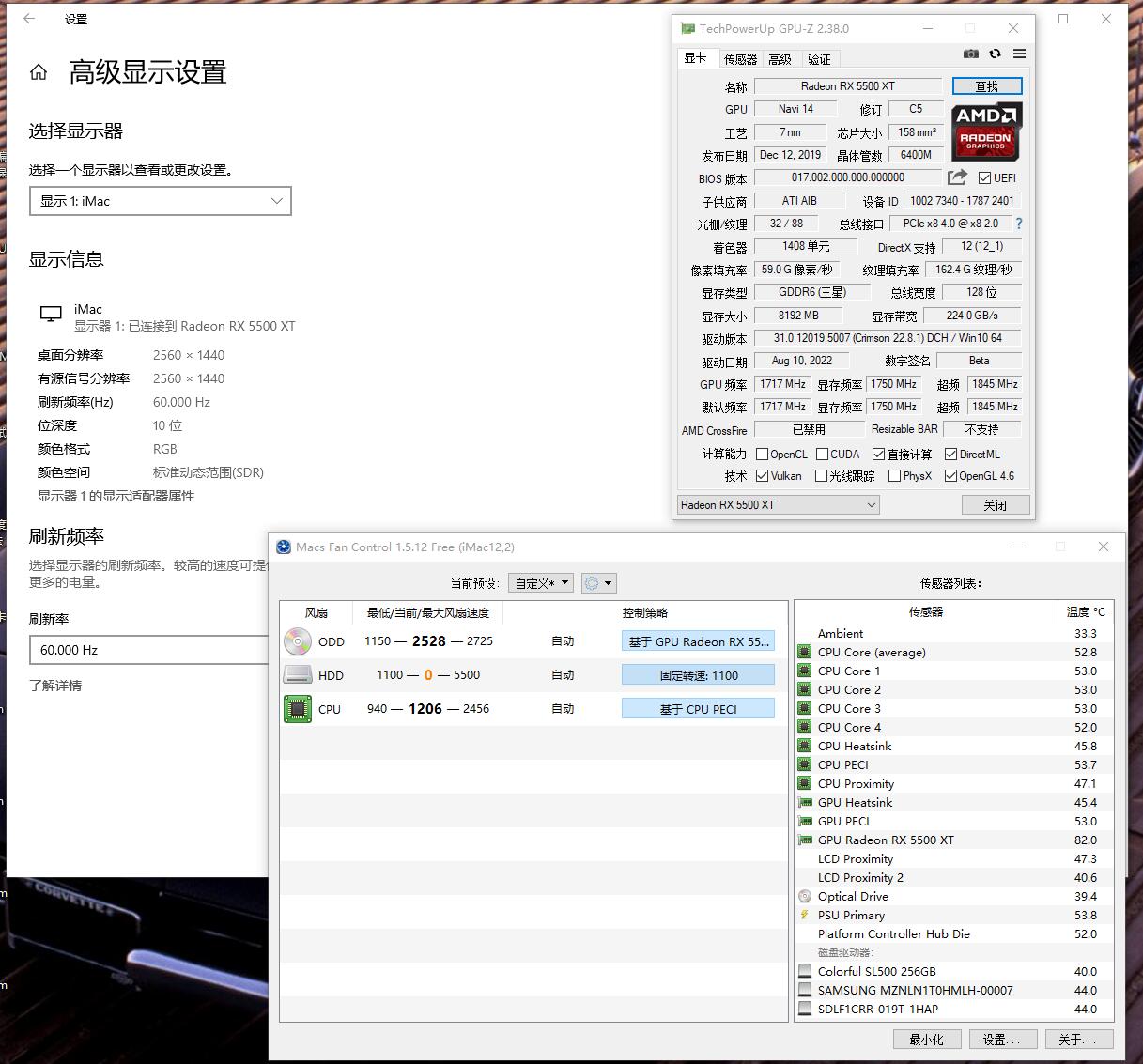
Task: Click the BIOS export share icon
Action: [957, 177]
